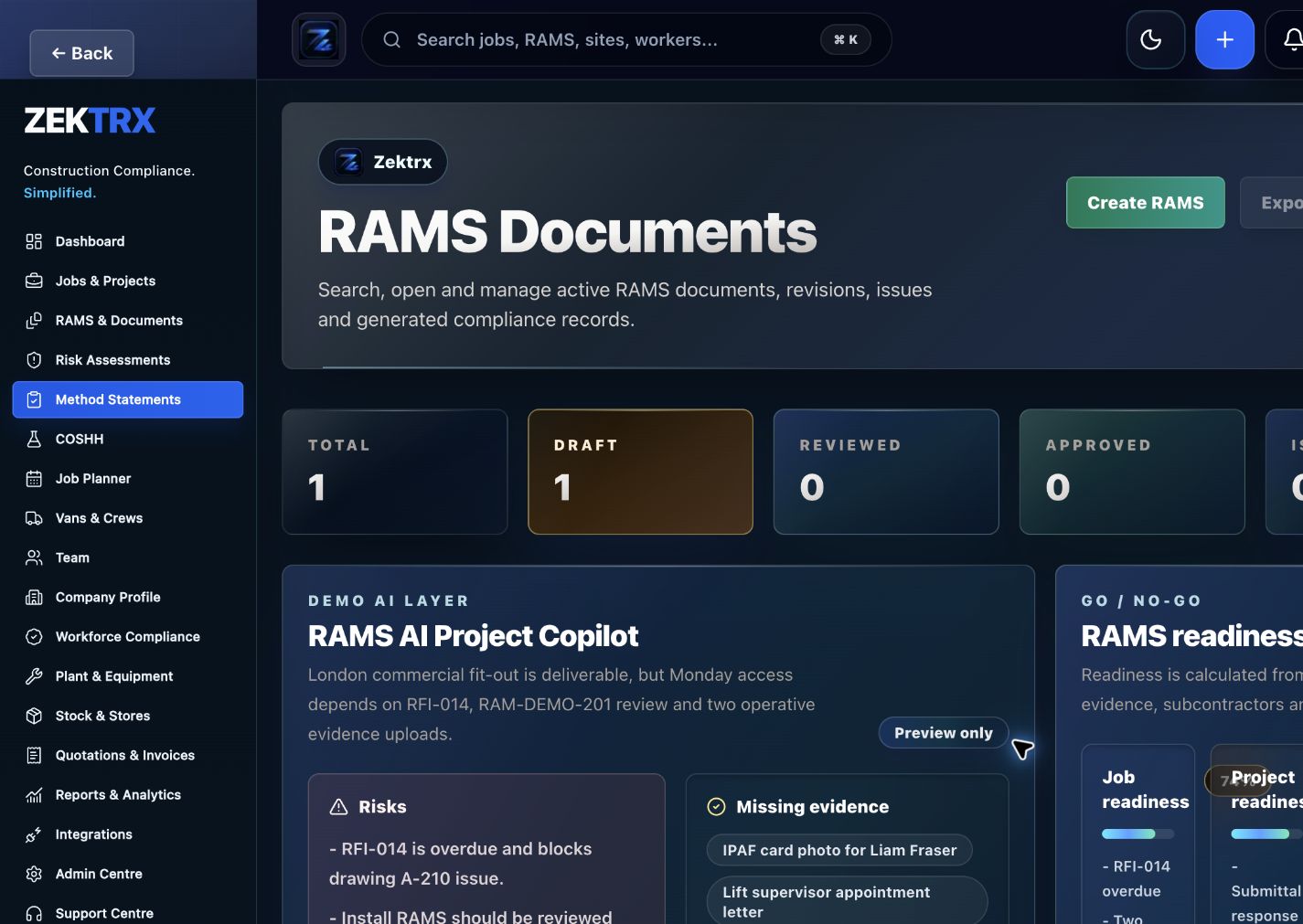Click the RFI-014 is overdue risk text
Viewport: 1303px width, 924px height.
(461, 864)
